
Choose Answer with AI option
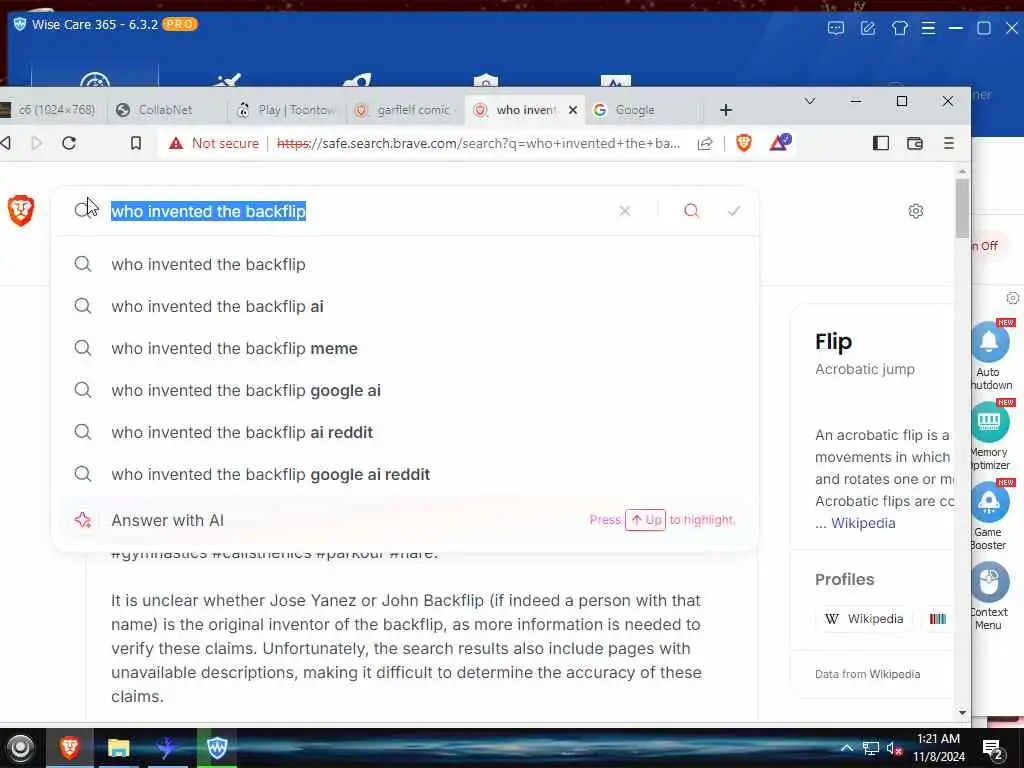pyautogui.click(x=405, y=520)
